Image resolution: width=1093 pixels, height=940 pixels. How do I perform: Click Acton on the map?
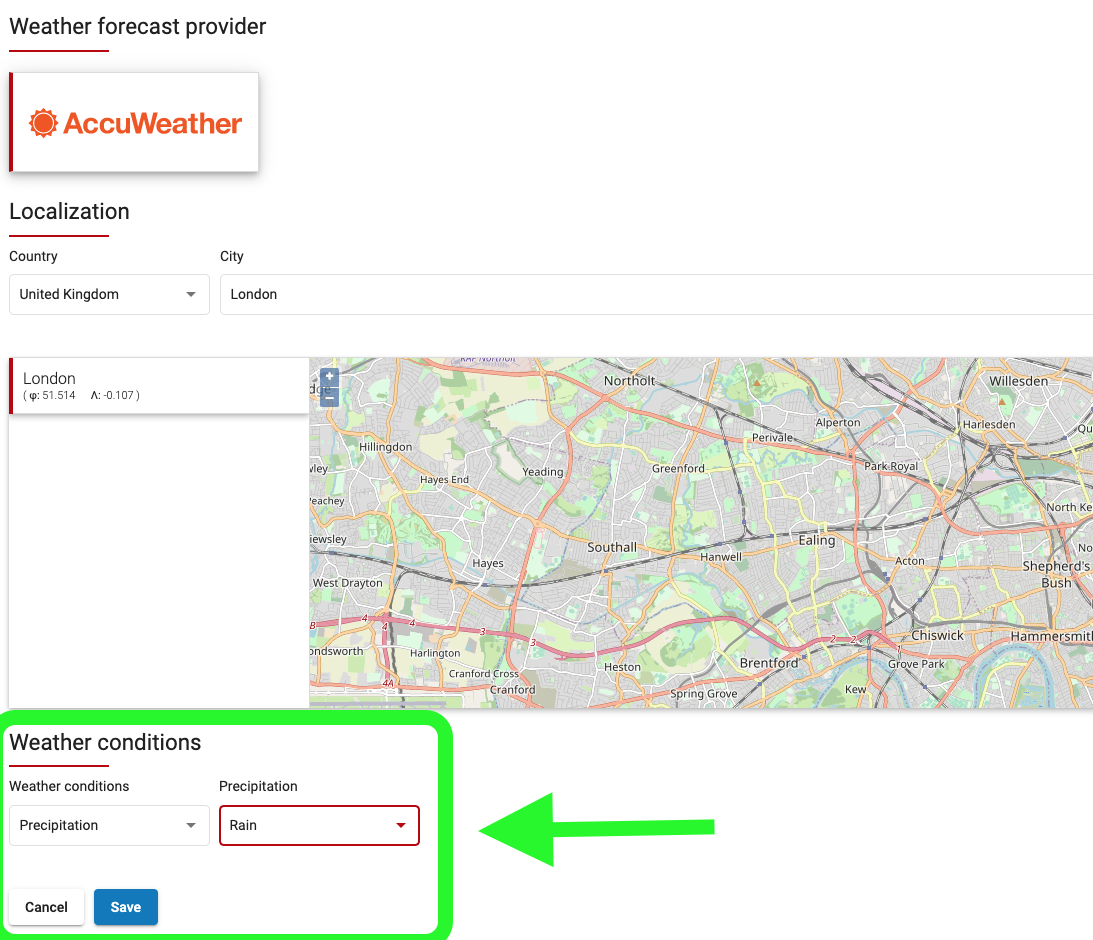(910, 561)
